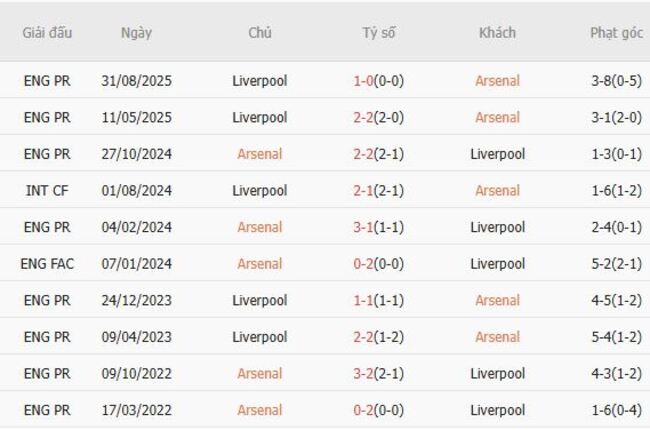Open the 2-1(2-1) score from 01/08/2024

(x=378, y=191)
